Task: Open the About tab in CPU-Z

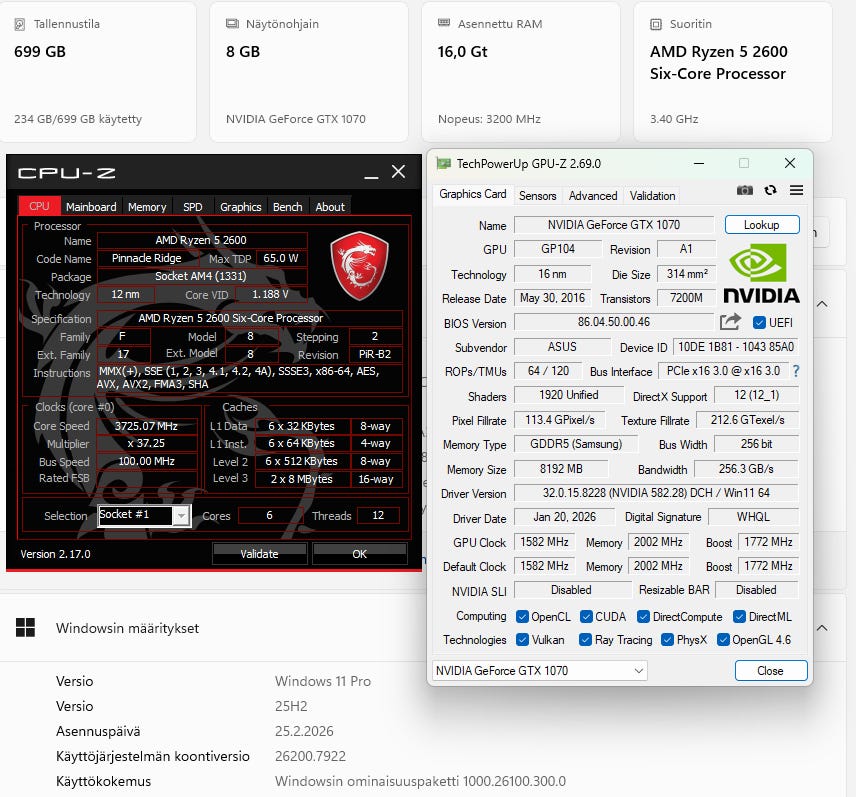Action: pyautogui.click(x=330, y=207)
